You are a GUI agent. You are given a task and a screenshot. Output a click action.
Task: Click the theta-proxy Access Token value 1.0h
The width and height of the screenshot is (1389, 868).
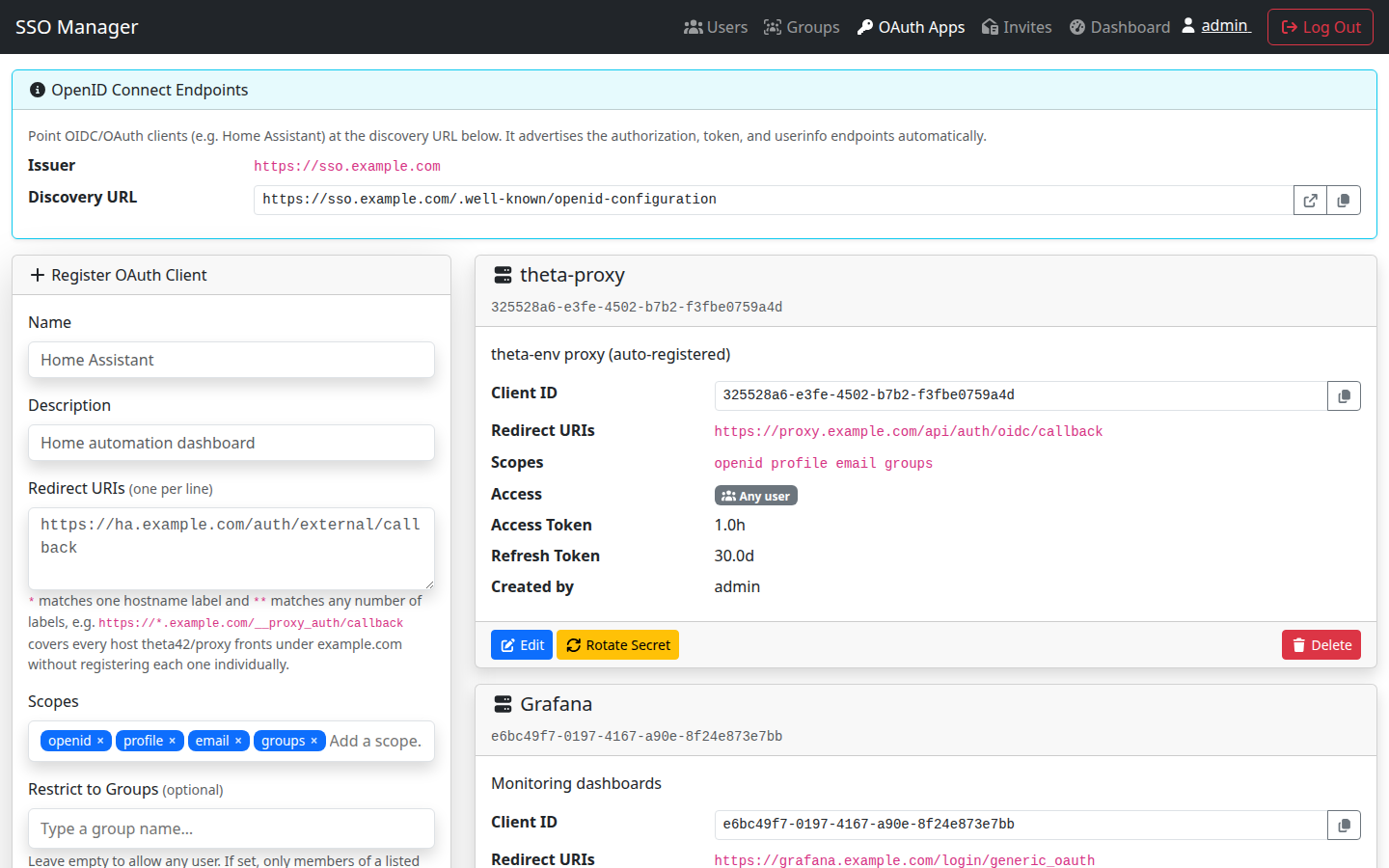(x=730, y=525)
